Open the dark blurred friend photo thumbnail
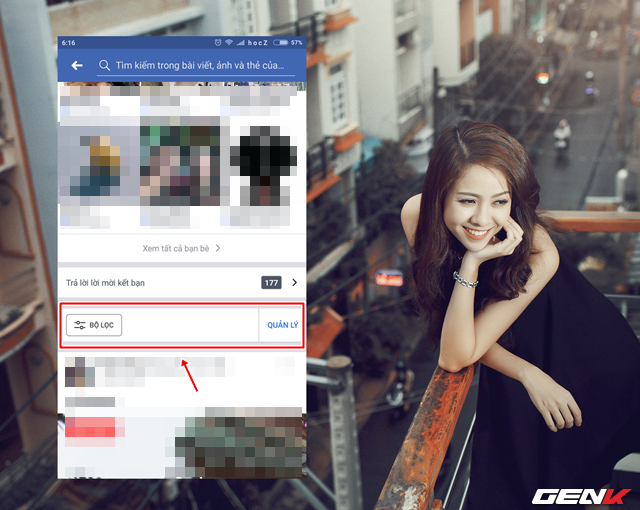This screenshot has height=510, width=640. [x=264, y=166]
